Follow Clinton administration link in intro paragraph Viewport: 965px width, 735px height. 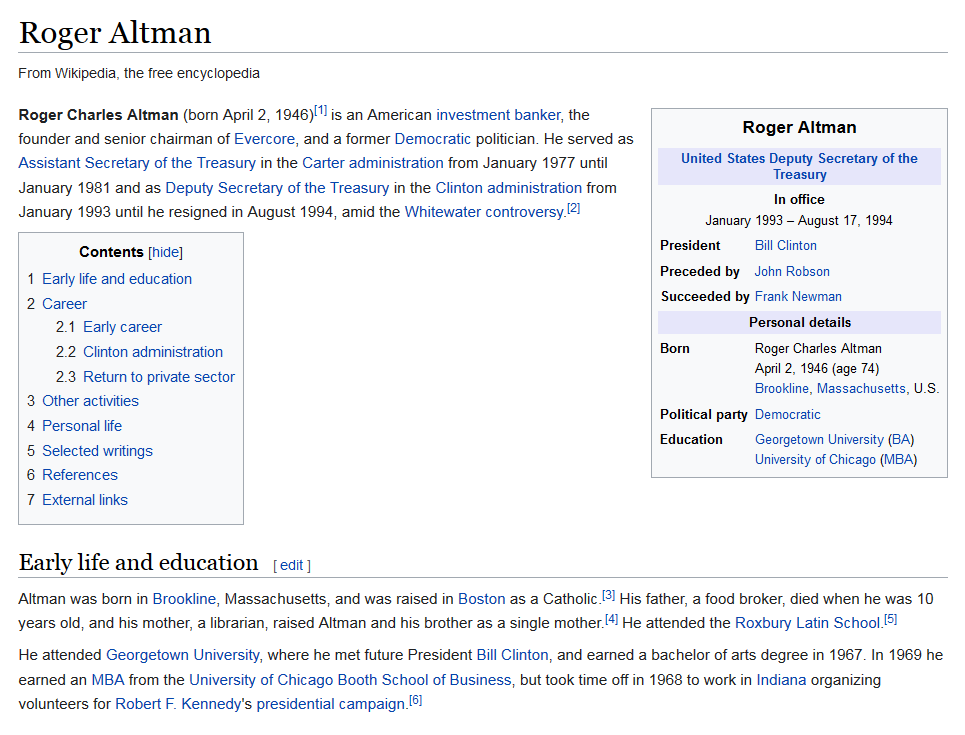tap(509, 188)
